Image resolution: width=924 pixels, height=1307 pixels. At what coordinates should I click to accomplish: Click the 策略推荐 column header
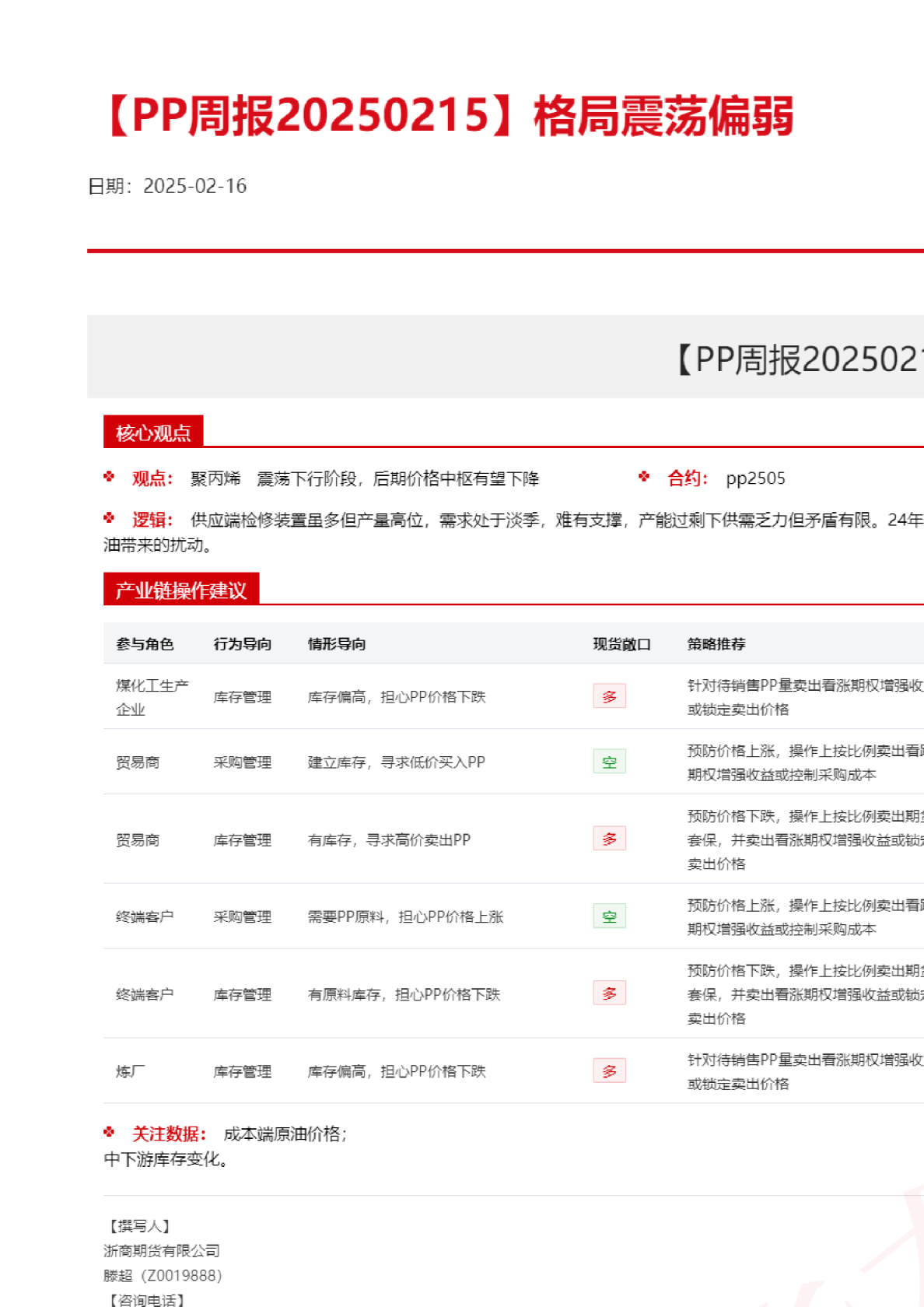coord(716,644)
